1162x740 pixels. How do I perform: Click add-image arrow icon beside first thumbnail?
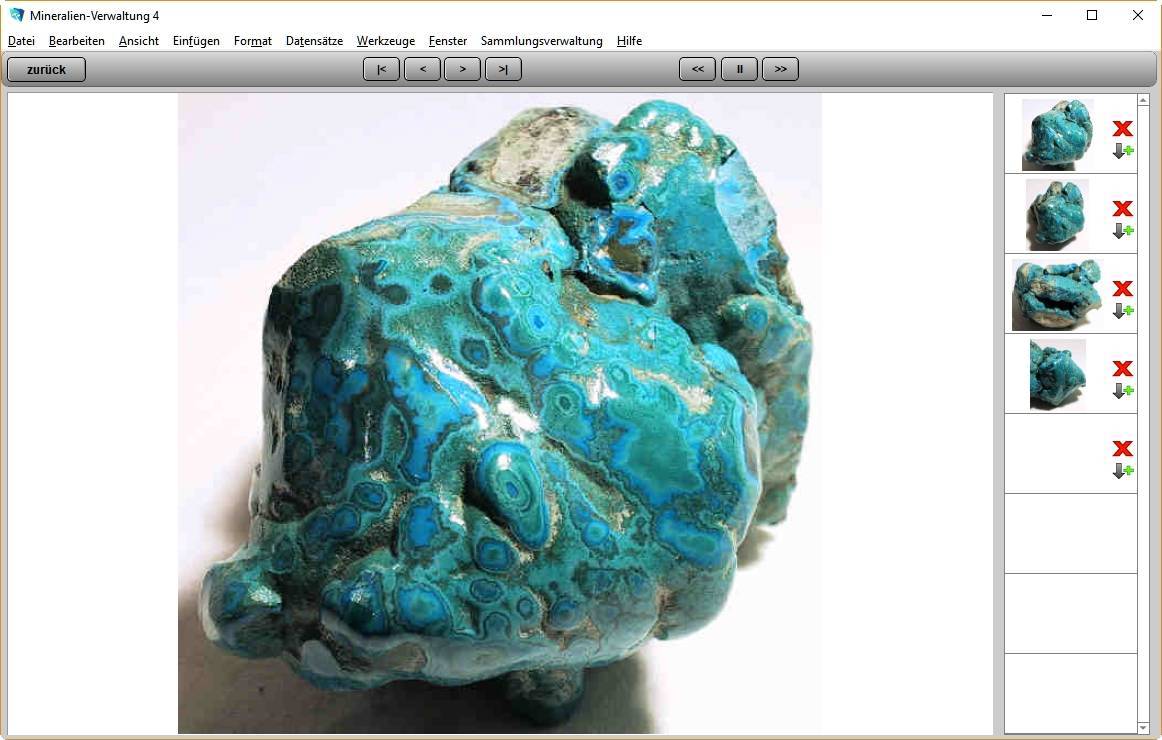pyautogui.click(x=1122, y=151)
